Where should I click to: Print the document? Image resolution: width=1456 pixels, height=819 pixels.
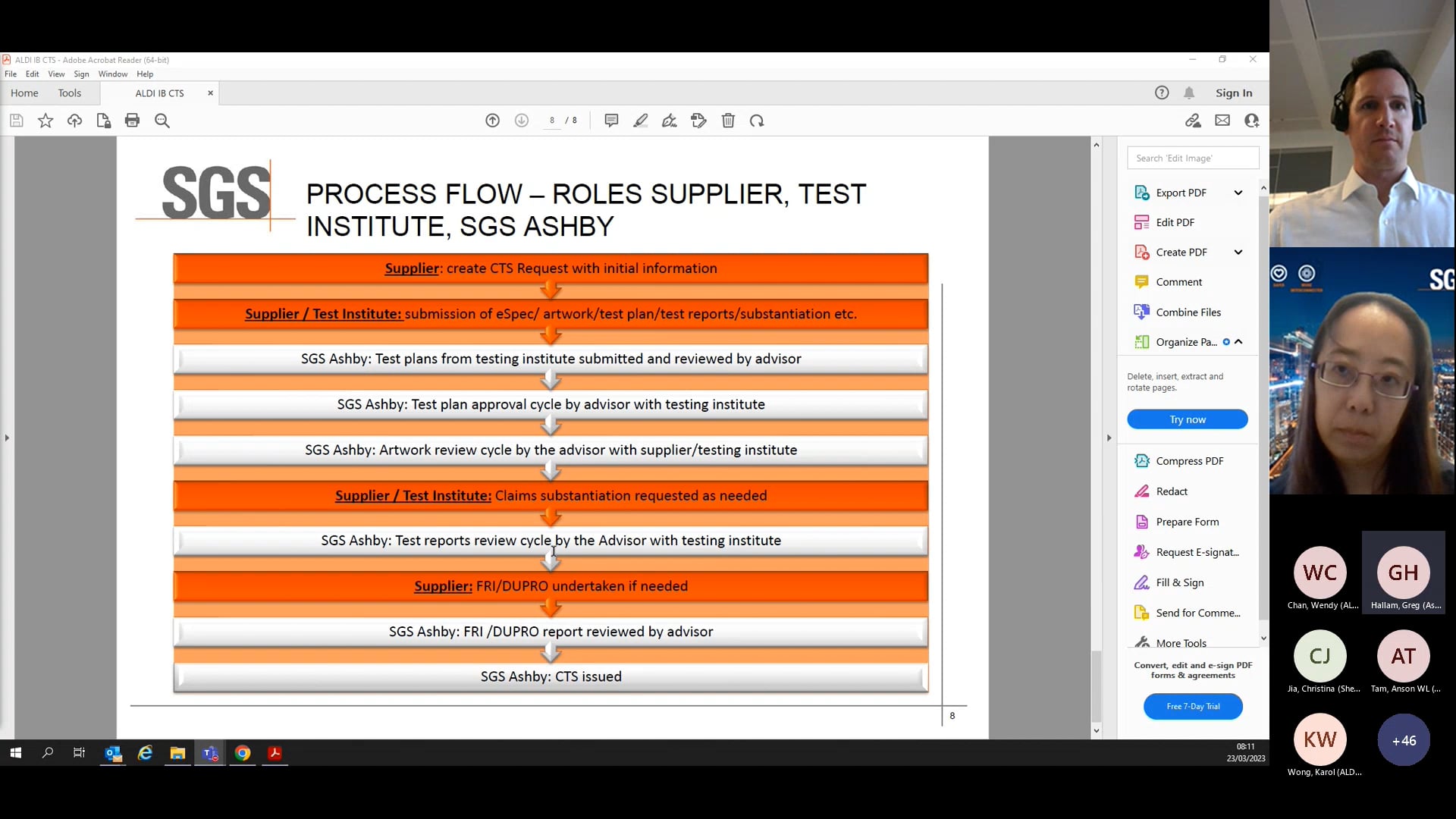coord(133,121)
